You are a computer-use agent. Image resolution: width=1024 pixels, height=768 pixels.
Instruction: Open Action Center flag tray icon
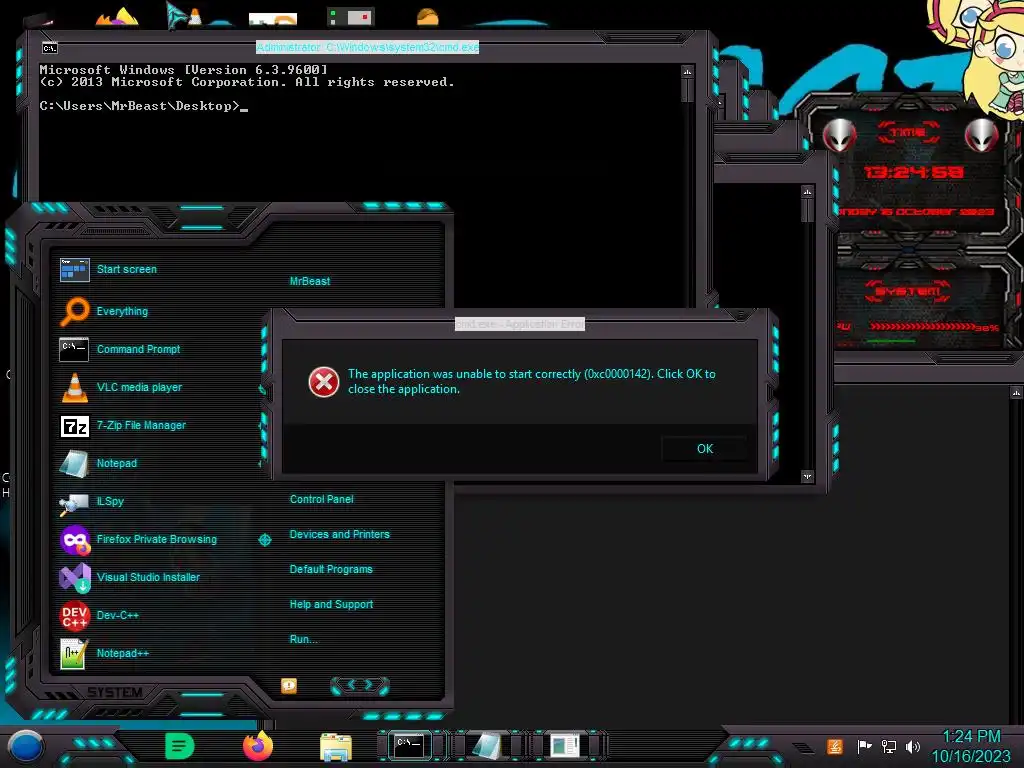[864, 746]
